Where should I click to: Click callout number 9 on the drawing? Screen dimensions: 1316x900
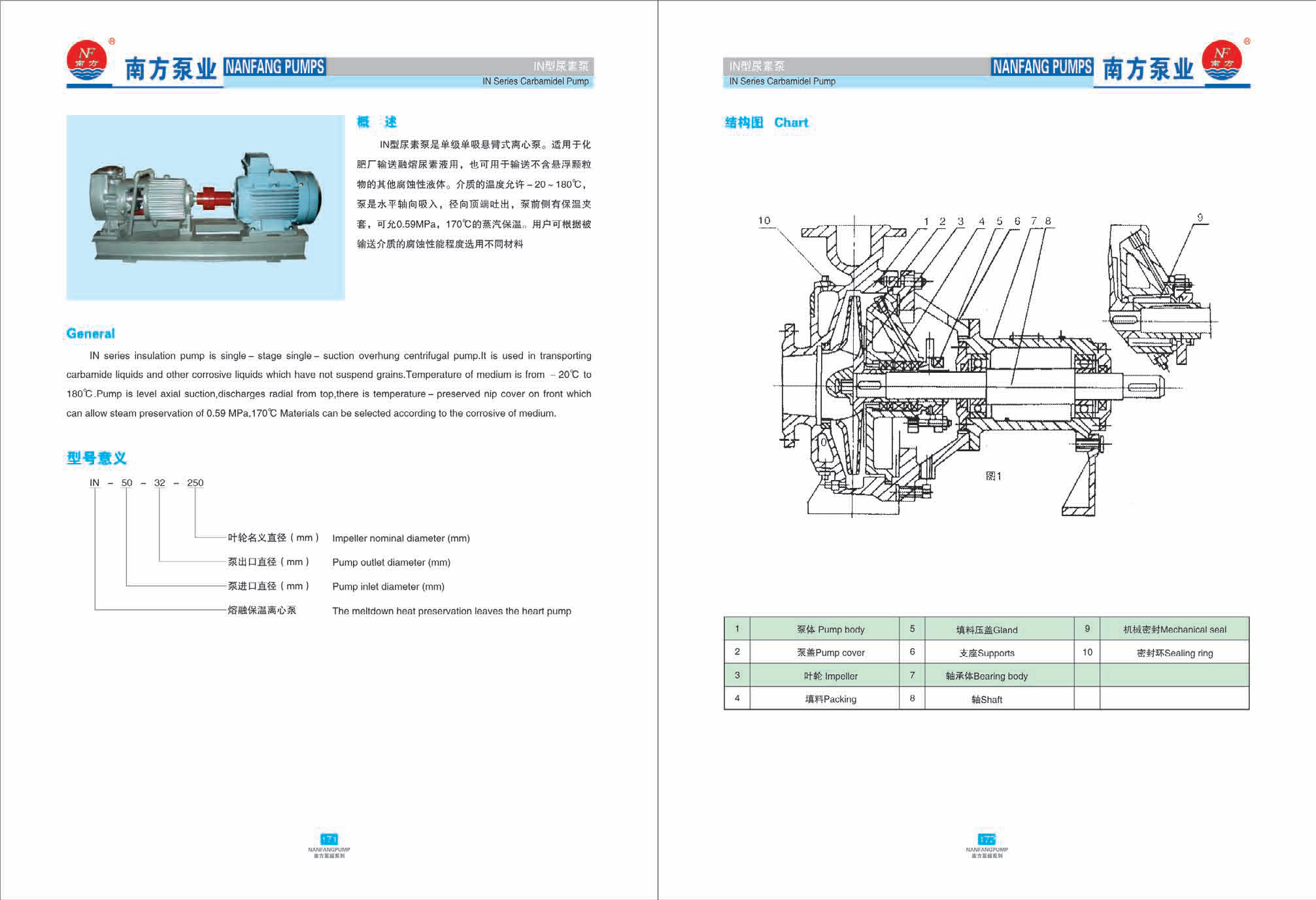1200,217
